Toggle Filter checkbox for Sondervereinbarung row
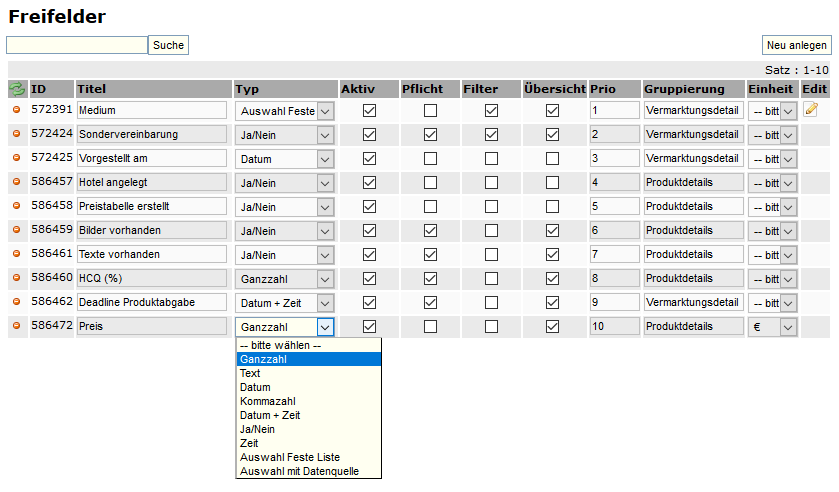Viewport: 839px width, 492px height. [x=491, y=134]
